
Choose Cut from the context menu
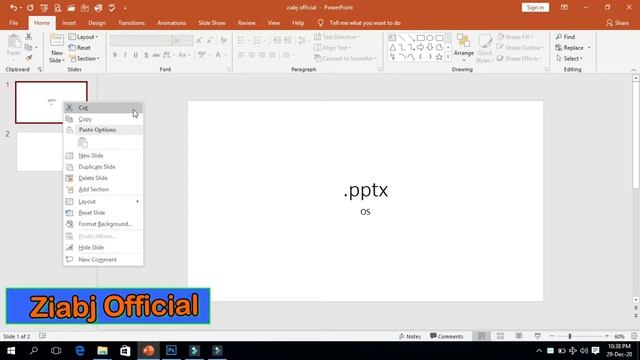pyautogui.click(x=103, y=108)
